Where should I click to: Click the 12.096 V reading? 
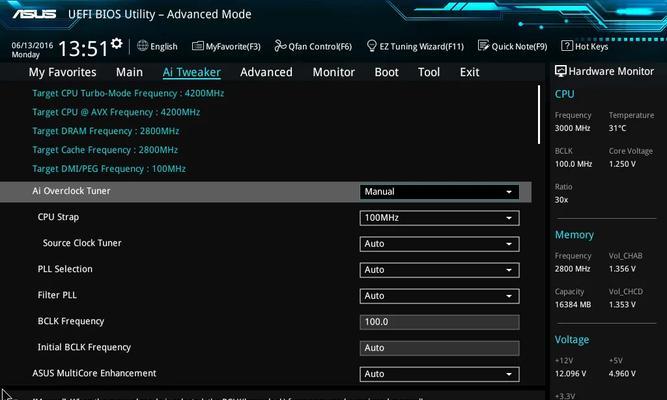570,374
